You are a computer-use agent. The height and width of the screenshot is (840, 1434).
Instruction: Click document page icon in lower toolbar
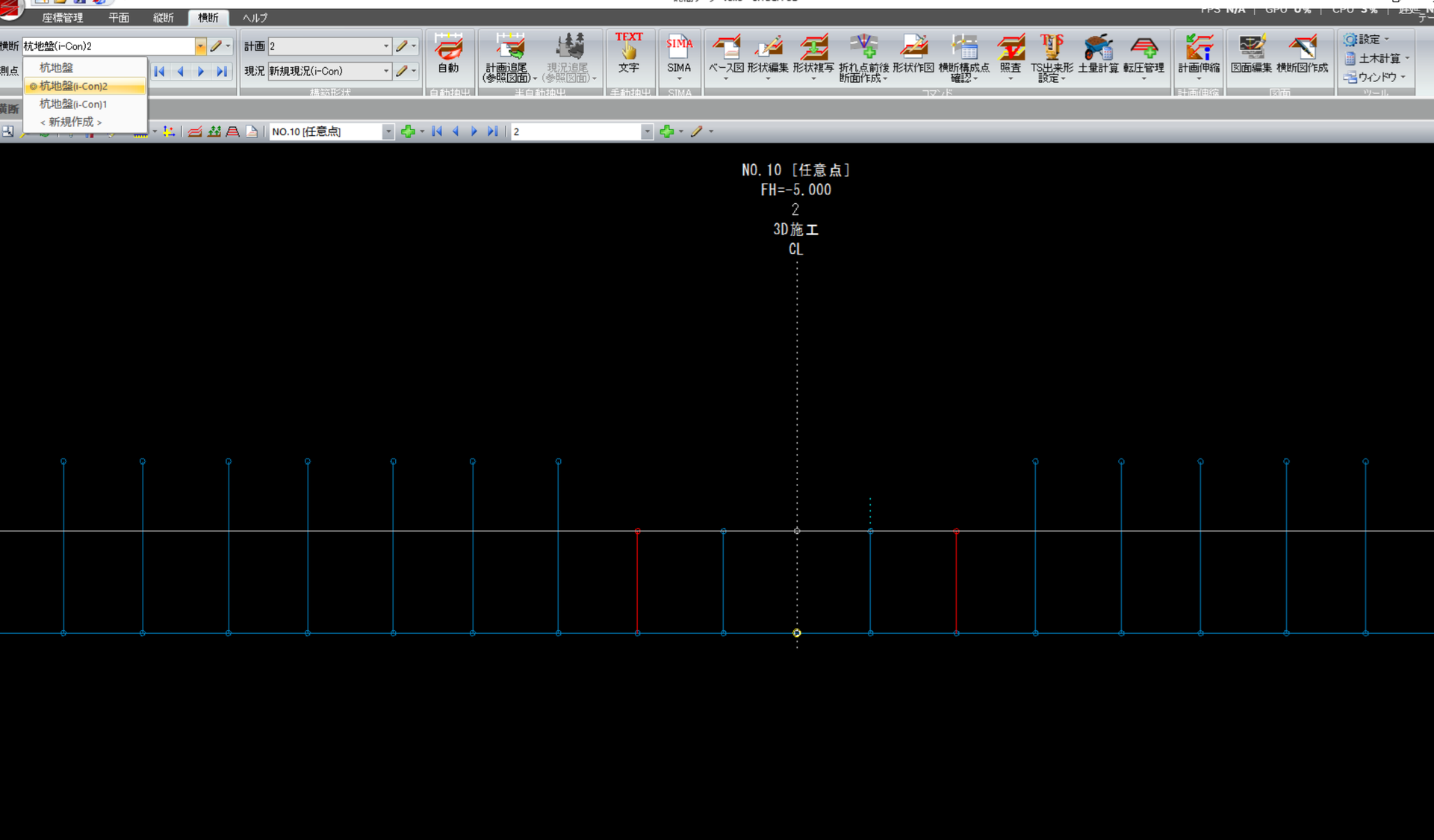(252, 131)
